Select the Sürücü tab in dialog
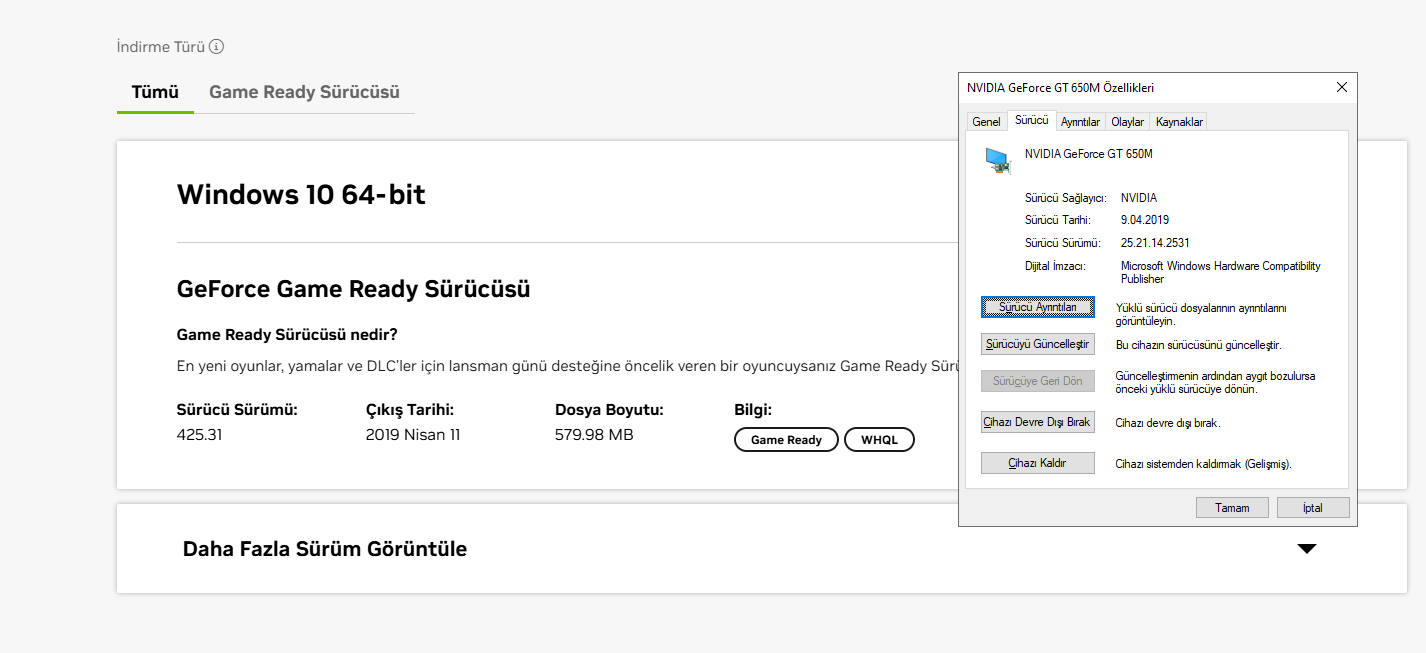 coord(1031,120)
